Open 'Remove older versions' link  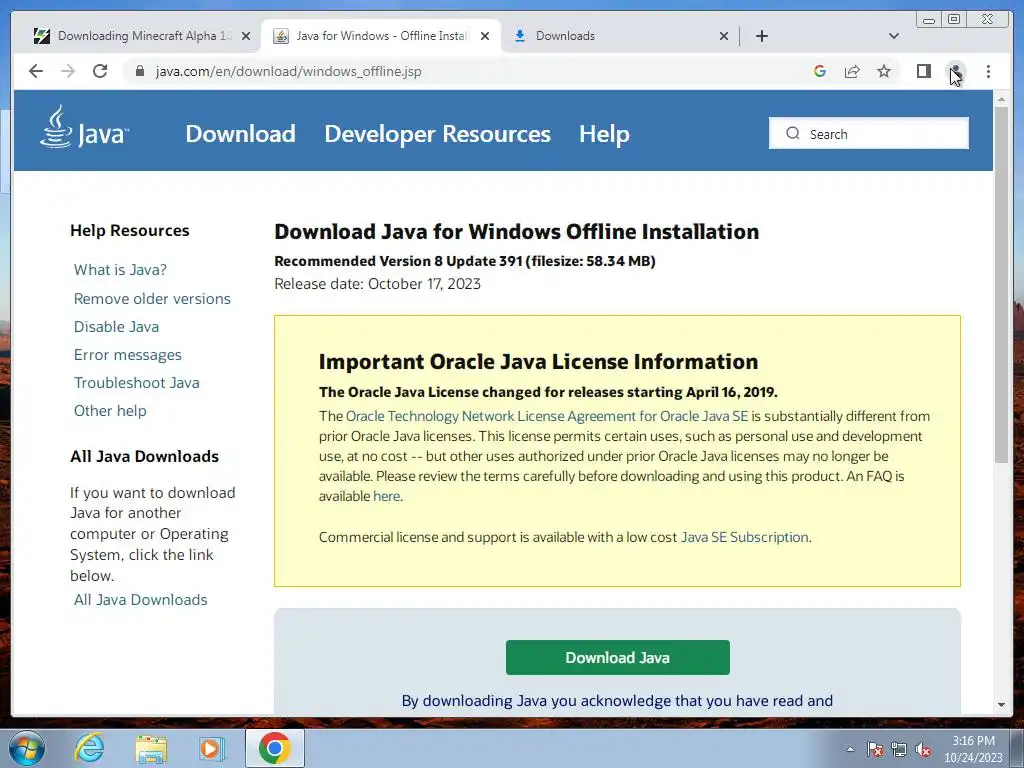click(152, 298)
